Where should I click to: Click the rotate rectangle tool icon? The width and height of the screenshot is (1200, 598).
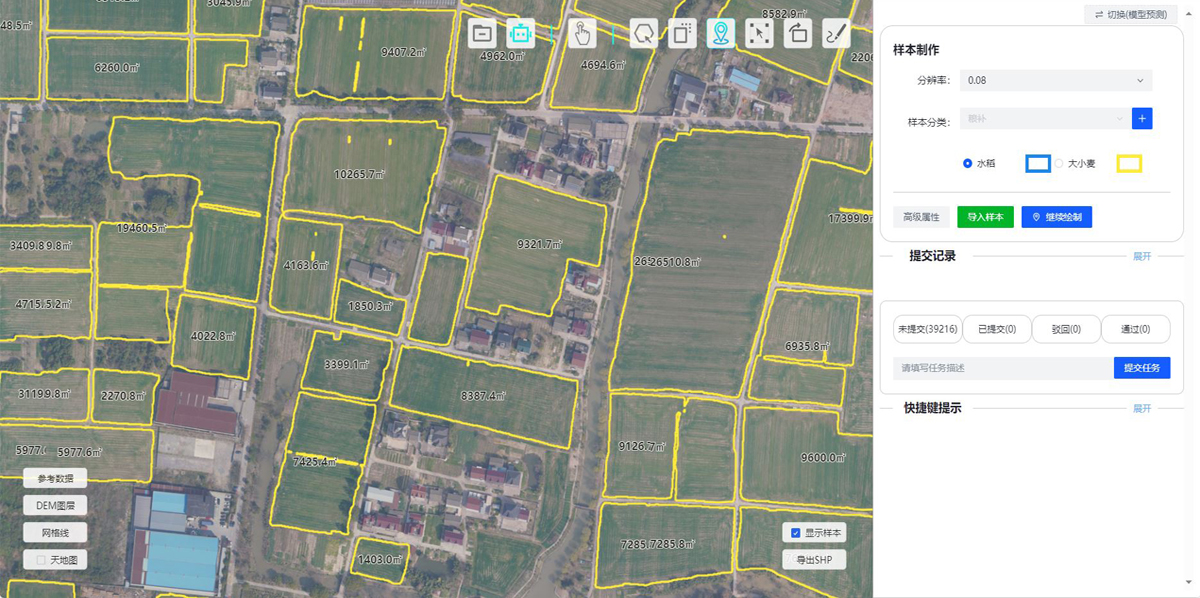[x=797, y=33]
